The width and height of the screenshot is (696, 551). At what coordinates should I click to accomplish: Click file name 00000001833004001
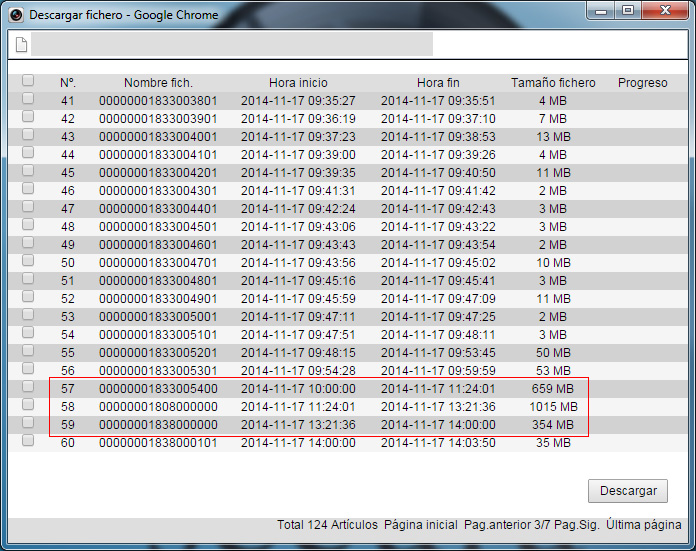click(158, 137)
